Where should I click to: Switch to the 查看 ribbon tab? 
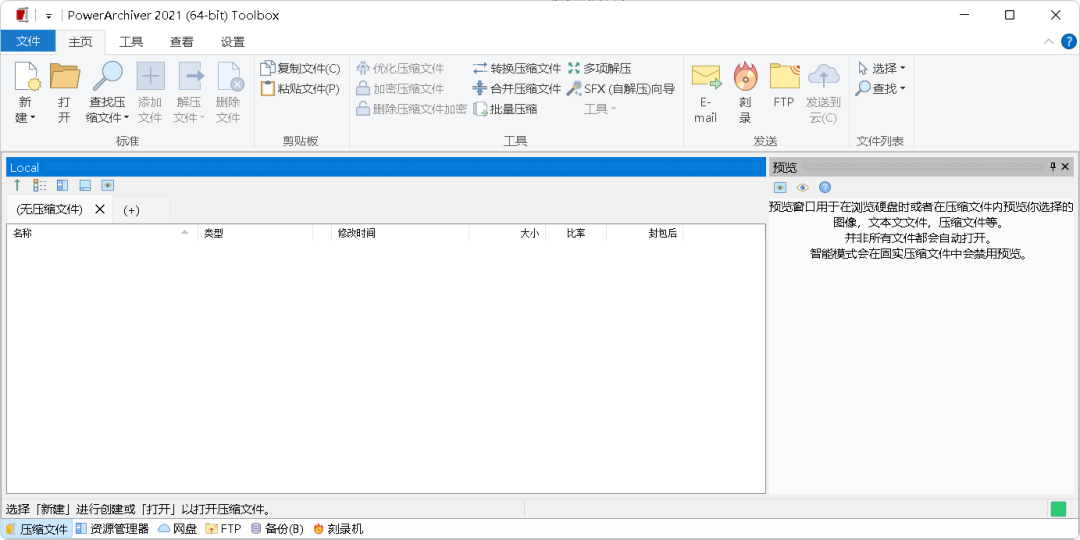182,41
